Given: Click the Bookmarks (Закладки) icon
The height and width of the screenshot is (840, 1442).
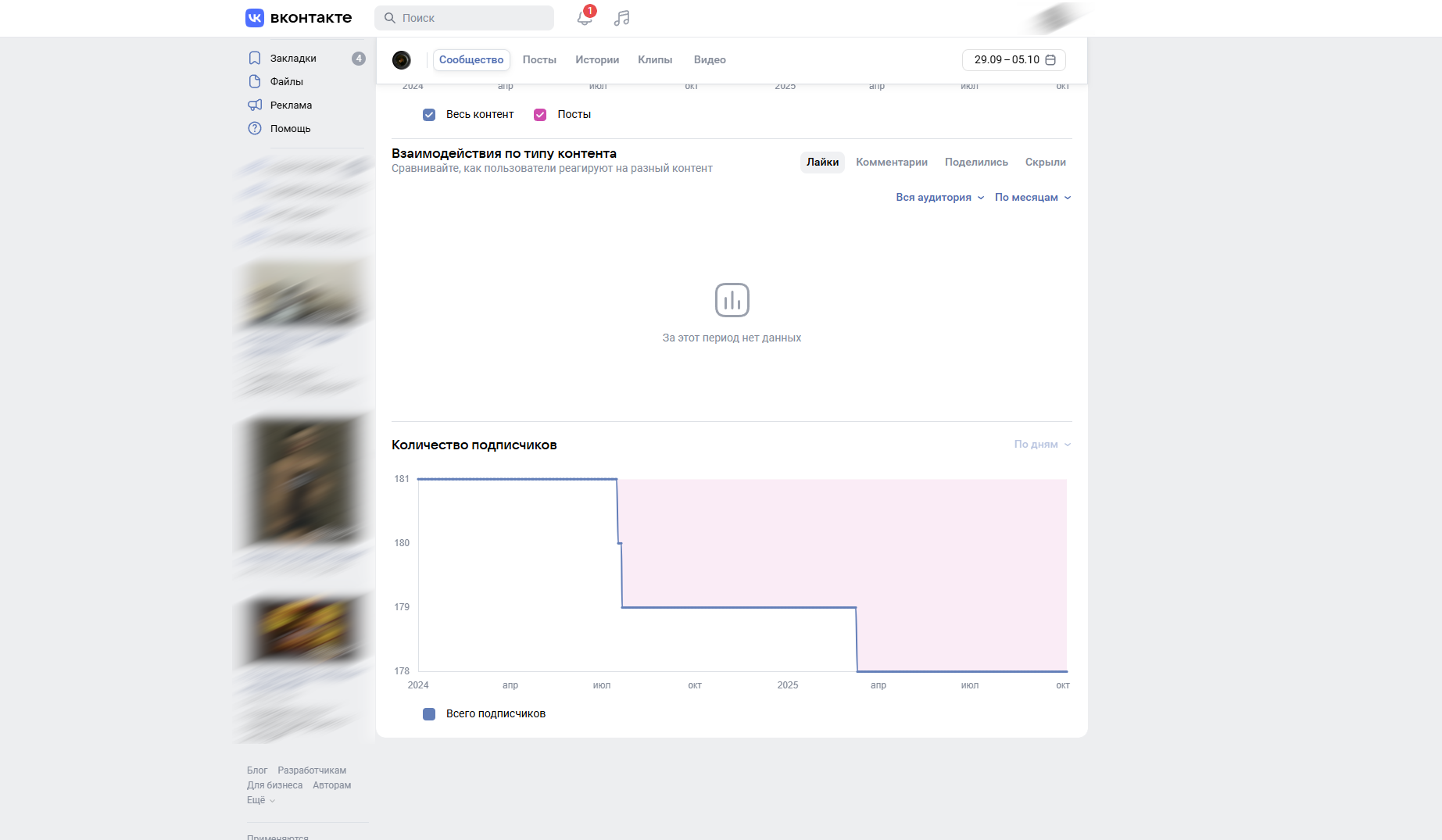Looking at the screenshot, I should pos(255,59).
